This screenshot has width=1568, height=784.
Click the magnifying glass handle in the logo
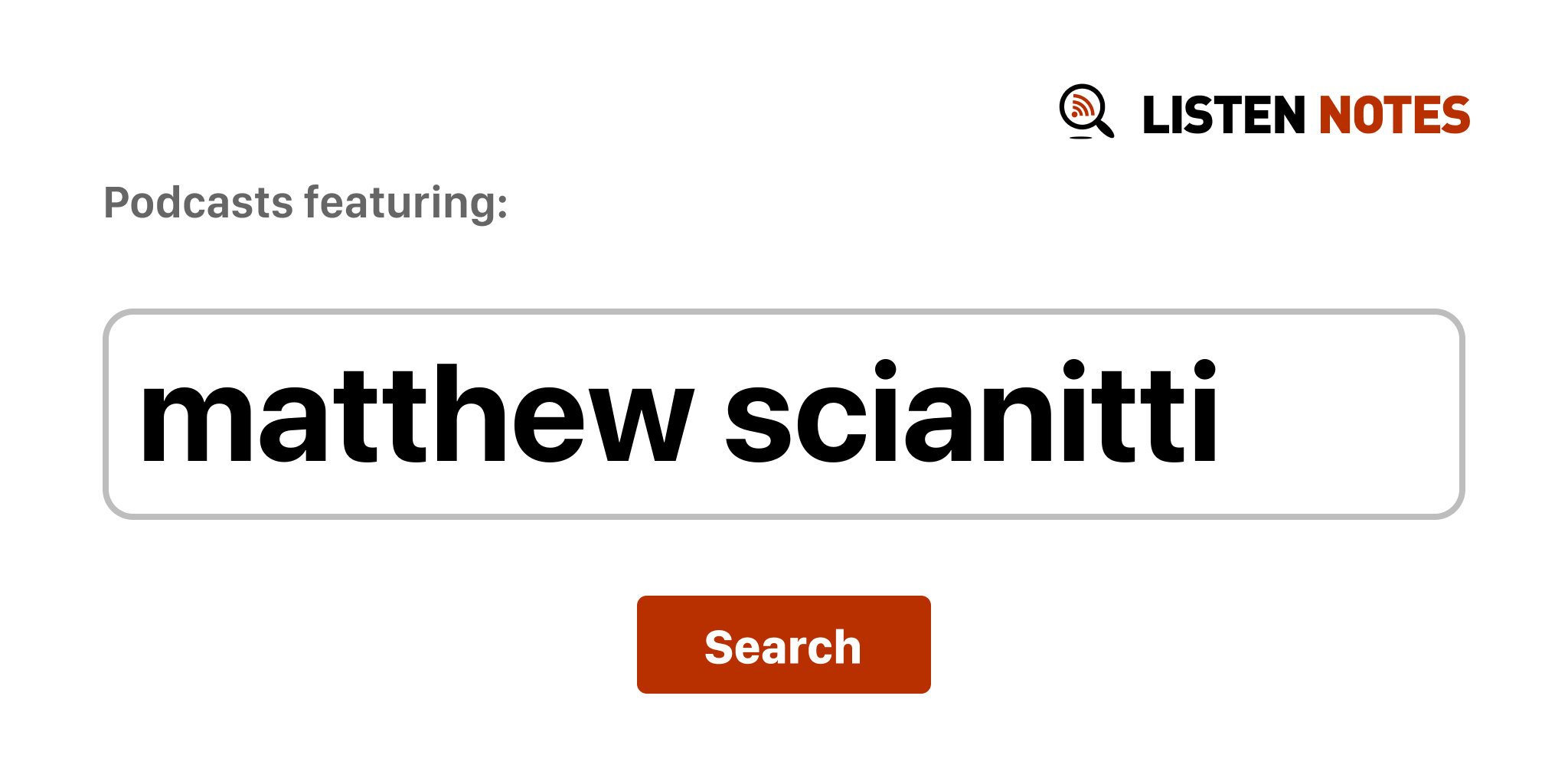[x=1105, y=127]
